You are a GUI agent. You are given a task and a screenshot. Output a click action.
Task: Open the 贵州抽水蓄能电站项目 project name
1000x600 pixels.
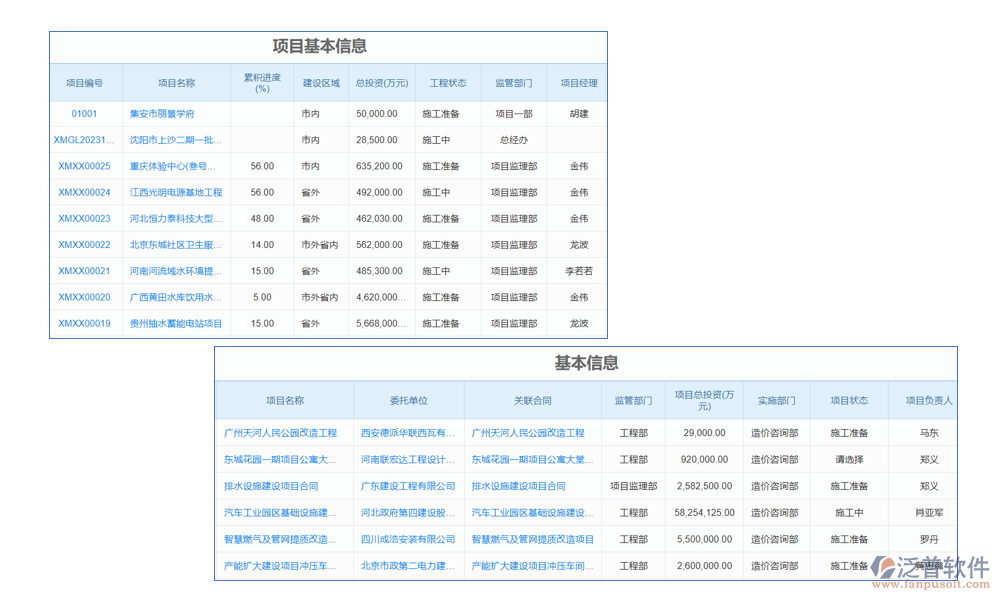click(x=176, y=322)
